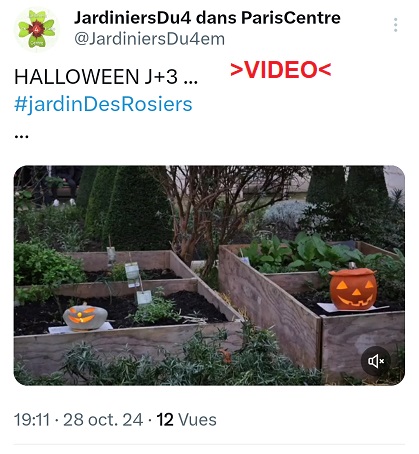419x454 pixels.
Task: Expand the truncated text via the ellipsis line
Action: [x=22, y=136]
